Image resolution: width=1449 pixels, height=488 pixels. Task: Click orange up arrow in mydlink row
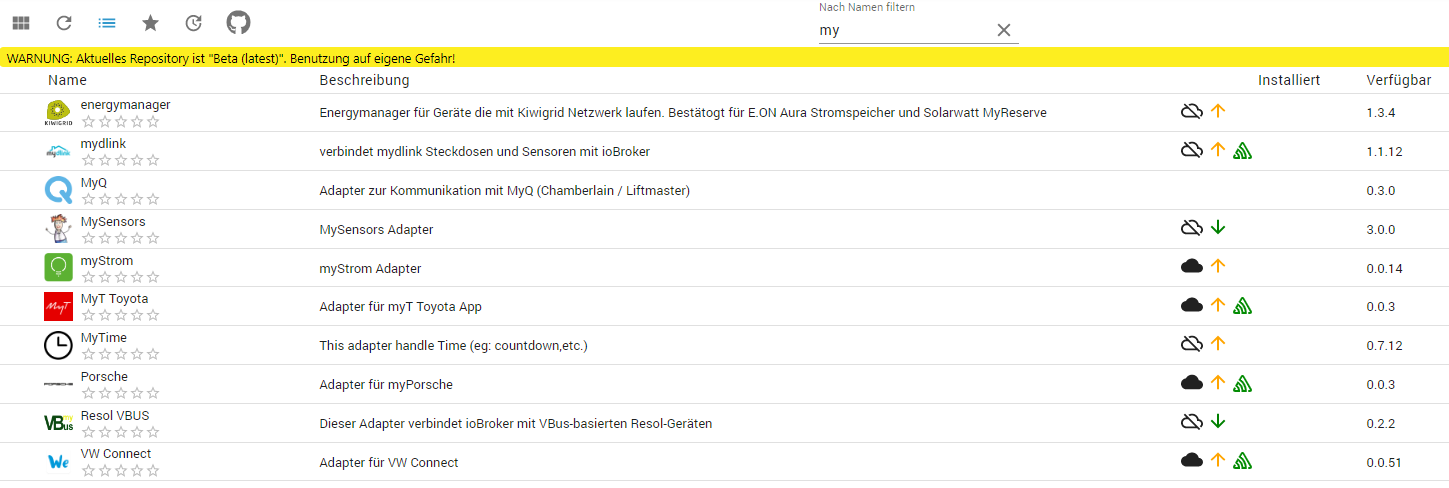[1217, 150]
